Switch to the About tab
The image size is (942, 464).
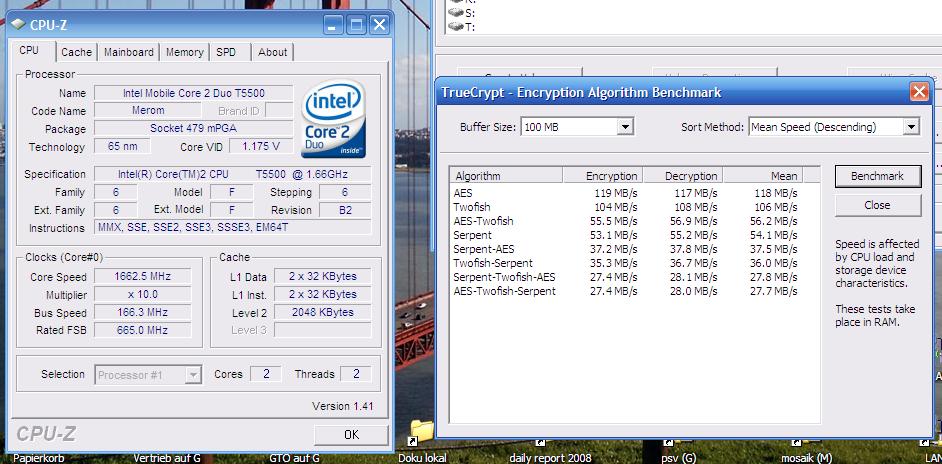pyautogui.click(x=272, y=52)
